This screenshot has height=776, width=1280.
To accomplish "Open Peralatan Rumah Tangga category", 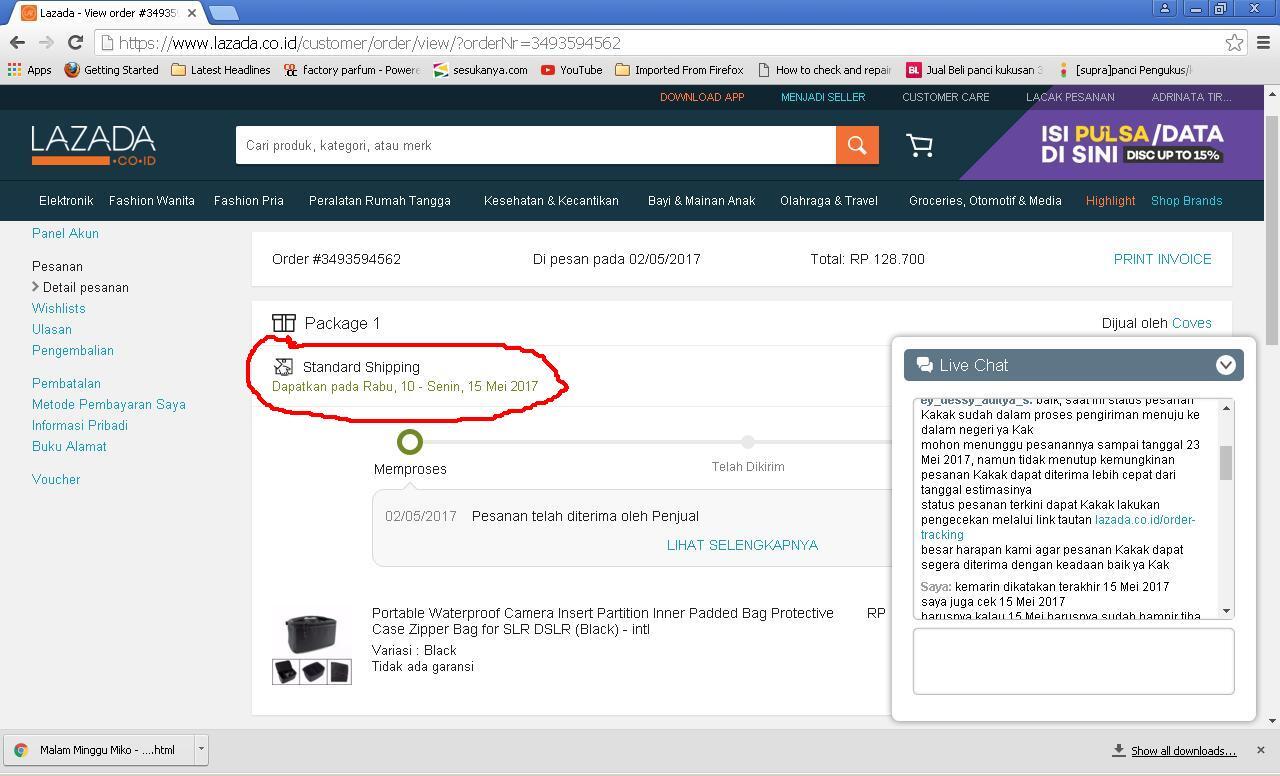I will click(x=380, y=201).
